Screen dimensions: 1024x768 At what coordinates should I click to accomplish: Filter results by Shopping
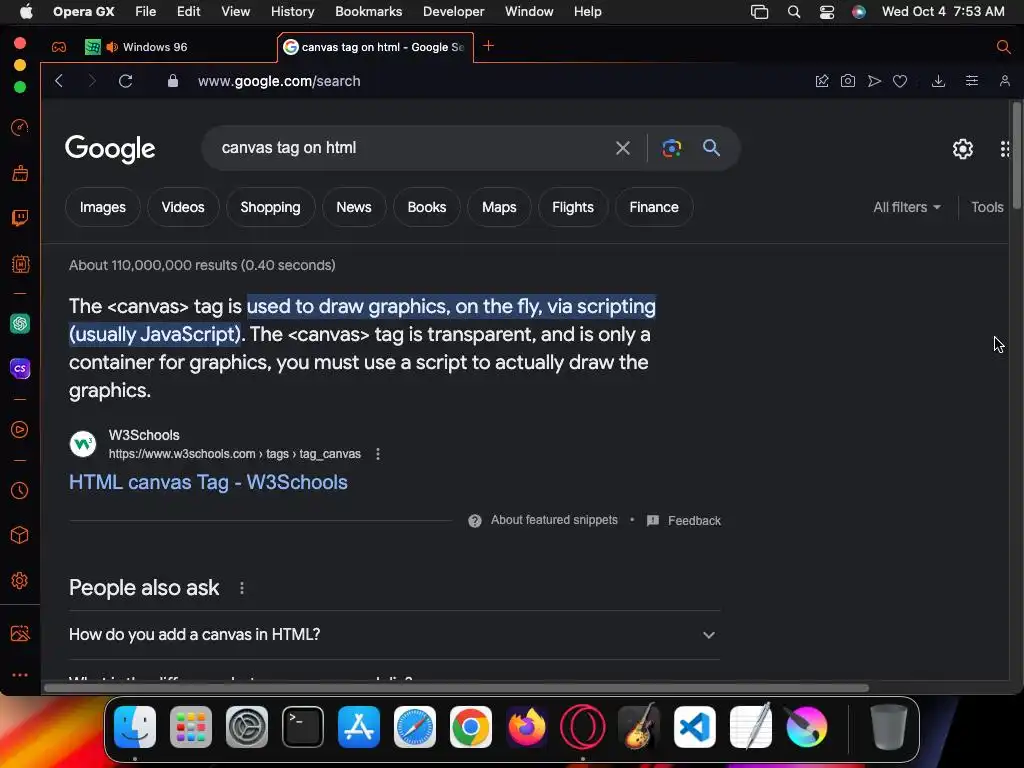tap(270, 207)
